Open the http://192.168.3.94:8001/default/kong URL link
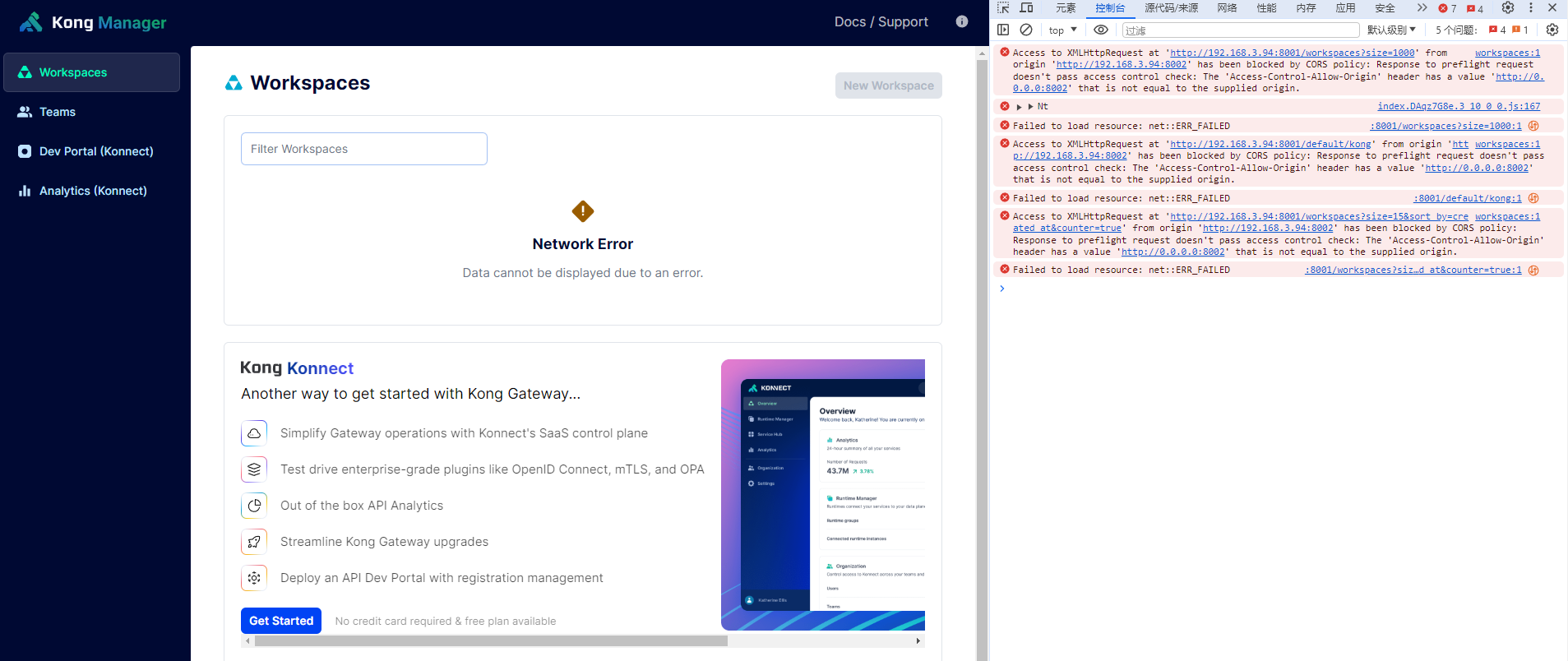Viewport: 1568px width, 661px height. 1270,144
